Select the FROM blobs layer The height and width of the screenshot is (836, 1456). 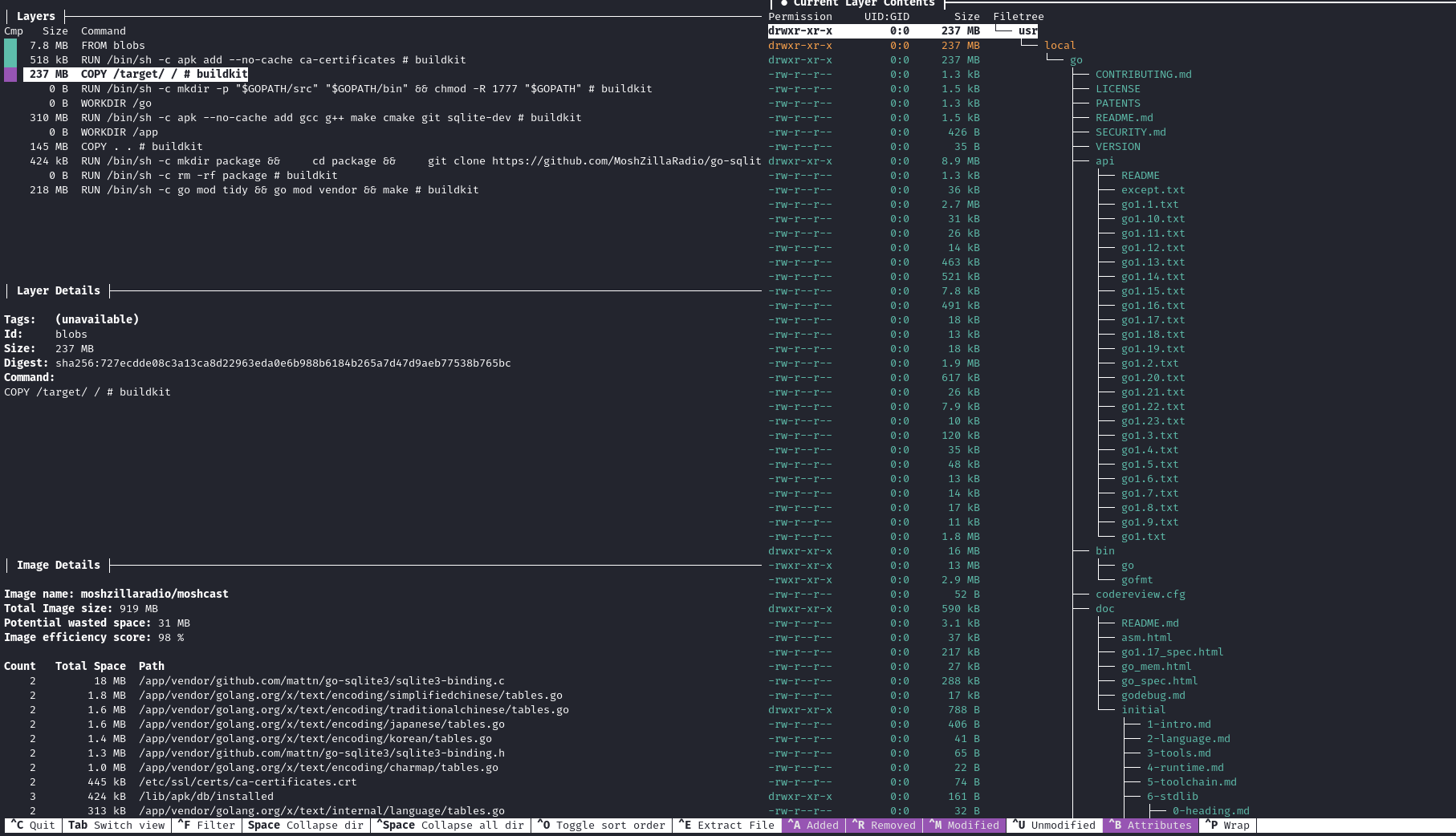click(112, 46)
